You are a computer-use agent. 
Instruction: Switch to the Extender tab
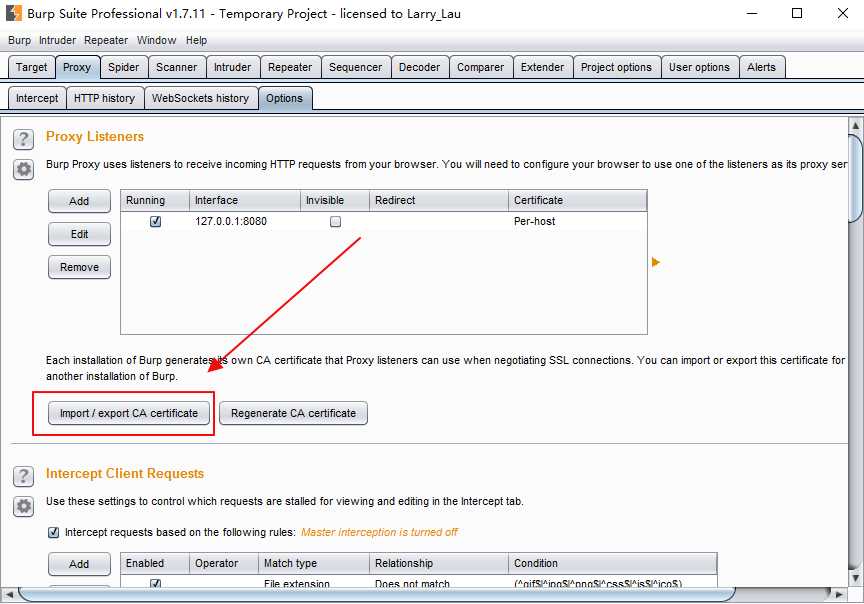click(x=542, y=67)
